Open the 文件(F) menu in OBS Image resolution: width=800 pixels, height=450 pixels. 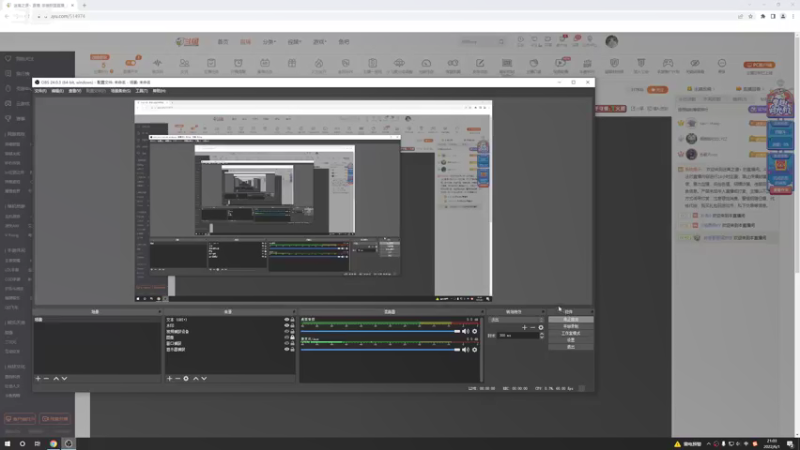coord(40,91)
